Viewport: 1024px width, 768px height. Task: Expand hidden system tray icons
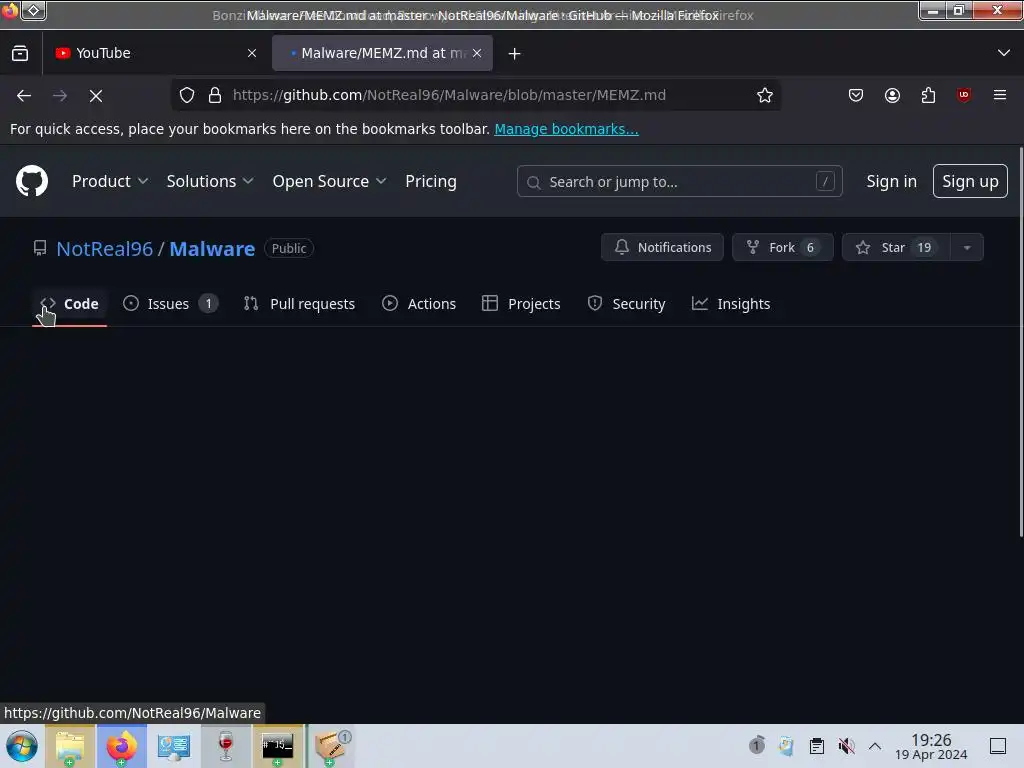pos(875,746)
